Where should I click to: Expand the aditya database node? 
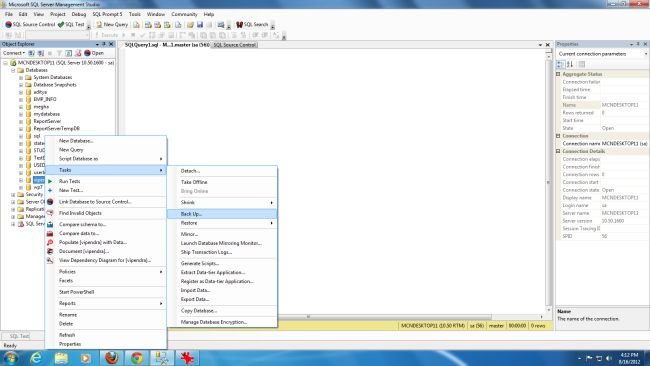point(21,92)
